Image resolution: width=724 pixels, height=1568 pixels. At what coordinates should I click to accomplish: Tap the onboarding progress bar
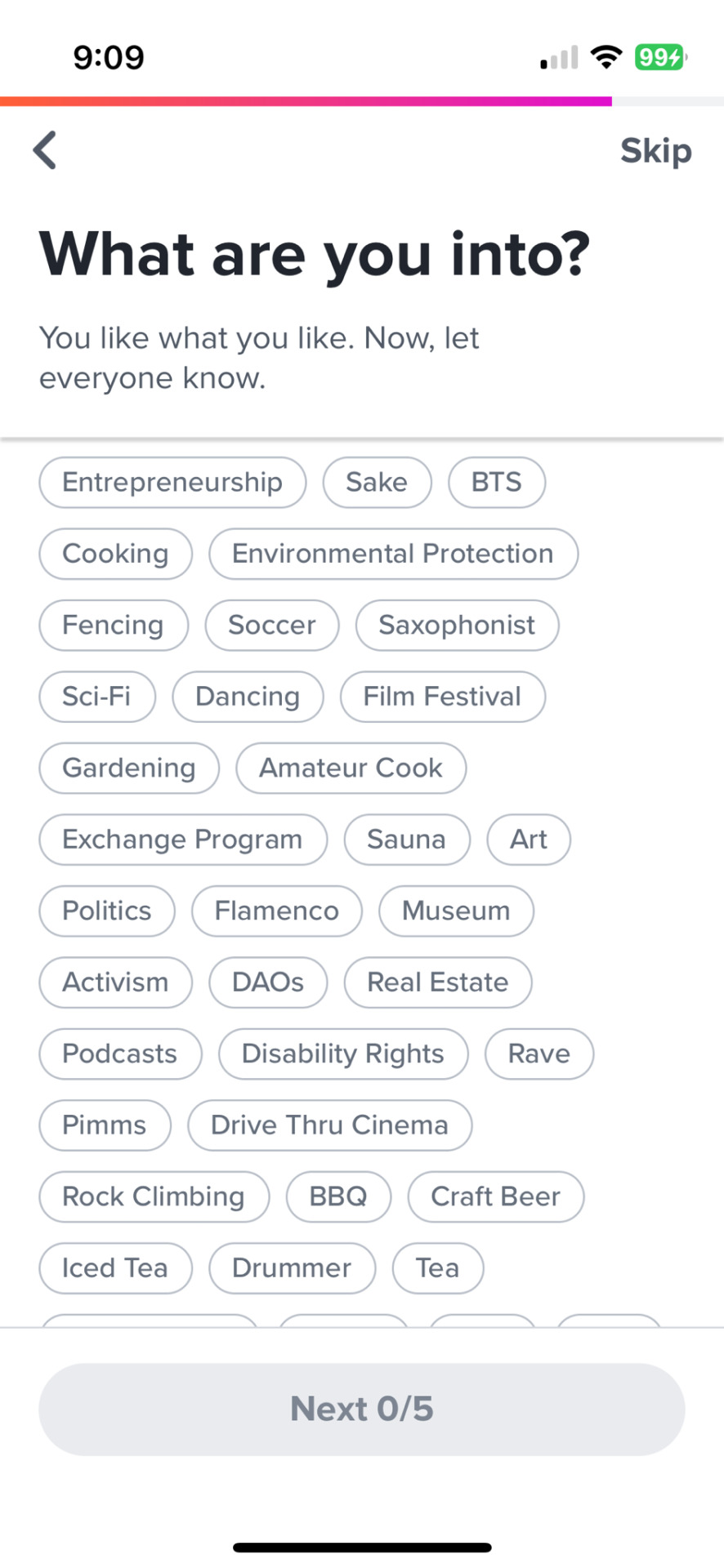(x=362, y=101)
